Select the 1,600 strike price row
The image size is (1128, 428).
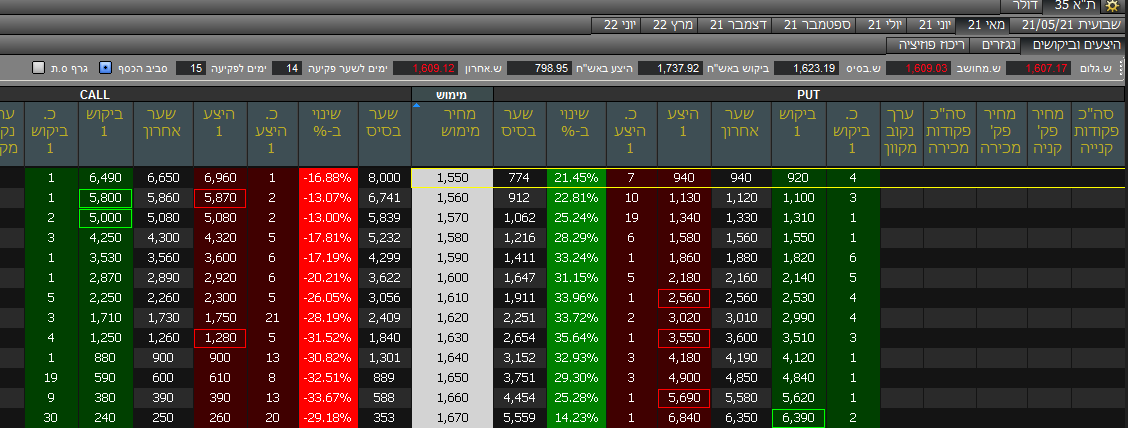(452, 278)
